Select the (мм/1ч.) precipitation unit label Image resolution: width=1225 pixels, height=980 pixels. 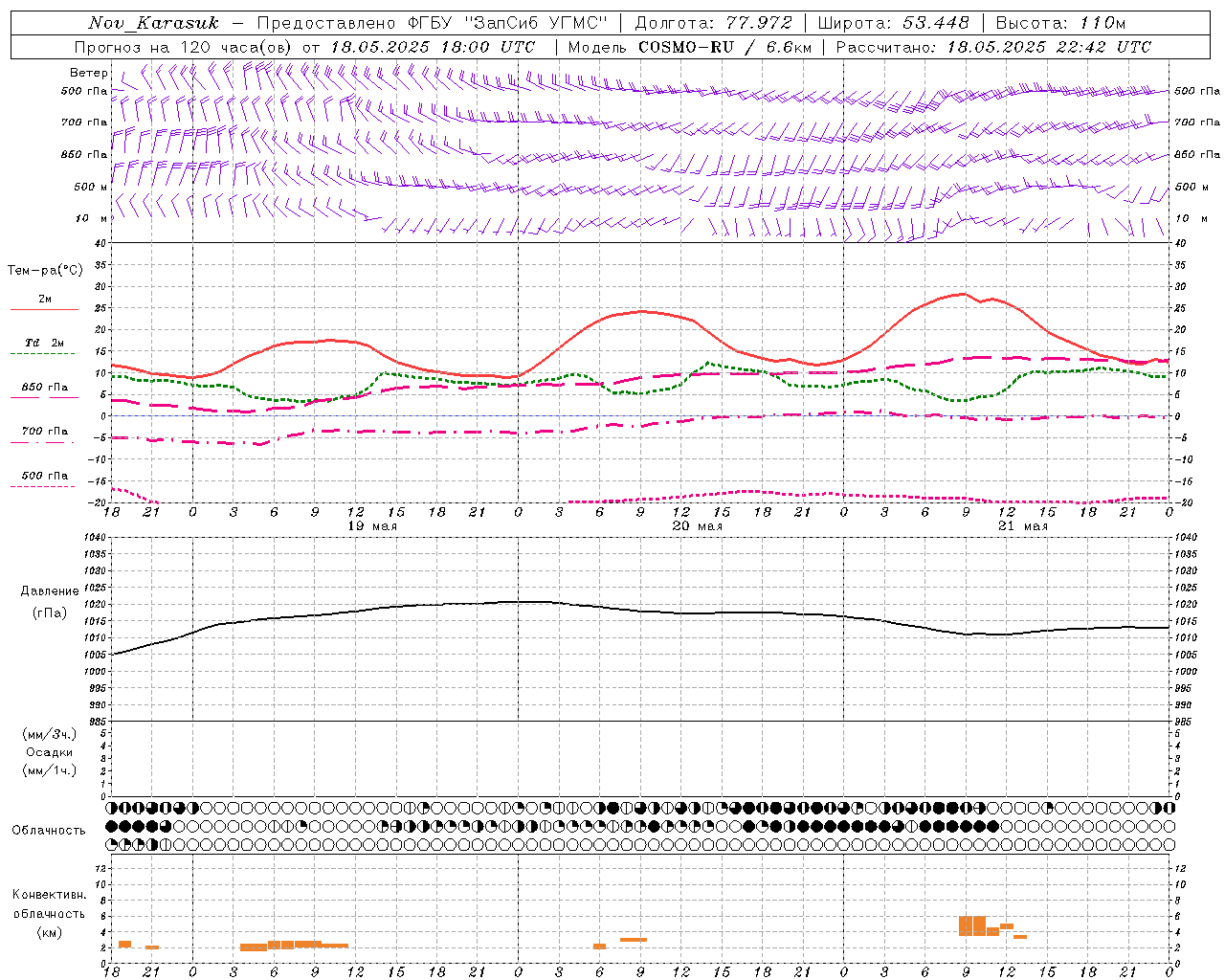pos(50,770)
